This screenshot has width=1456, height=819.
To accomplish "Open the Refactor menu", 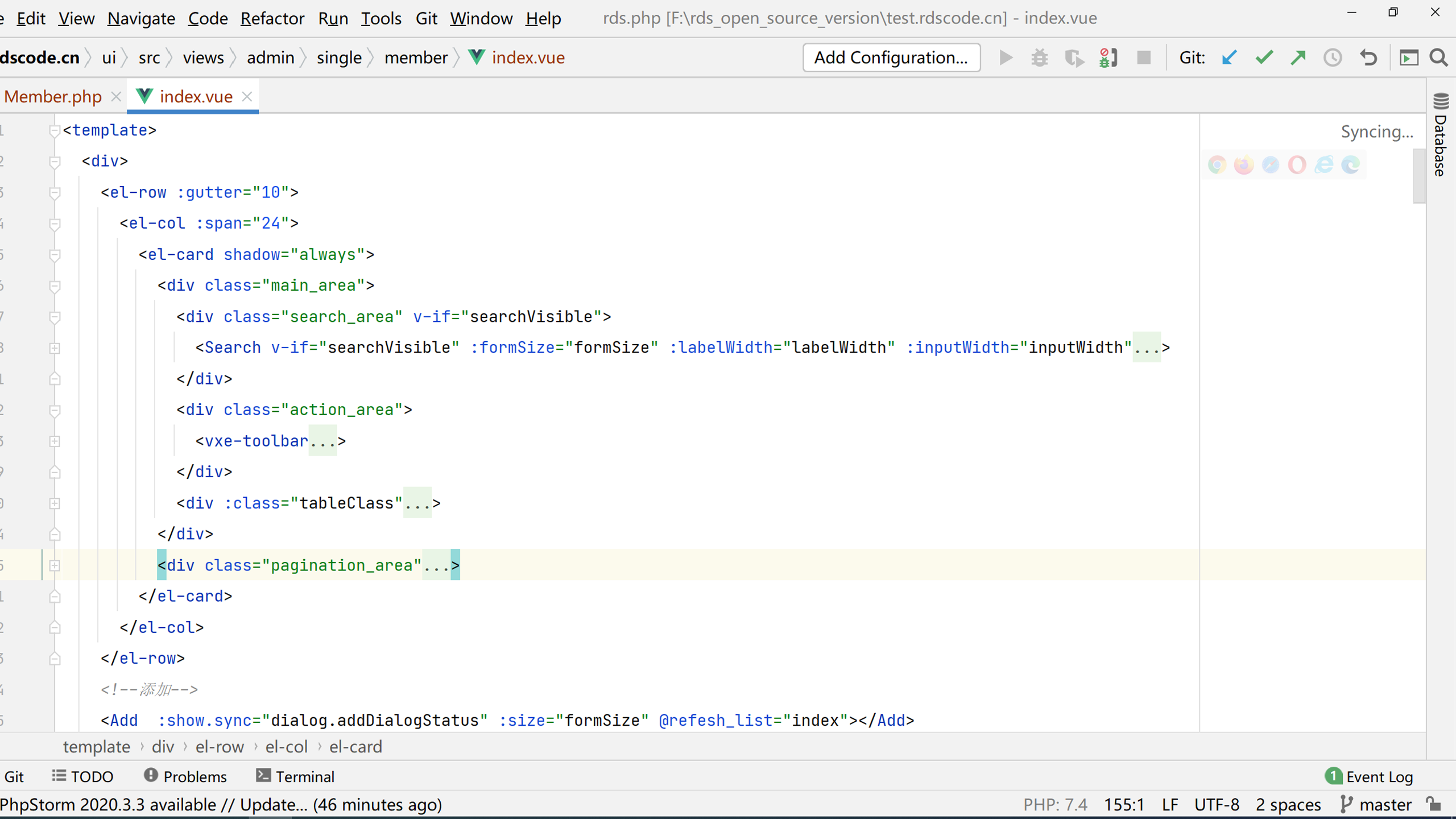I will pyautogui.click(x=272, y=18).
